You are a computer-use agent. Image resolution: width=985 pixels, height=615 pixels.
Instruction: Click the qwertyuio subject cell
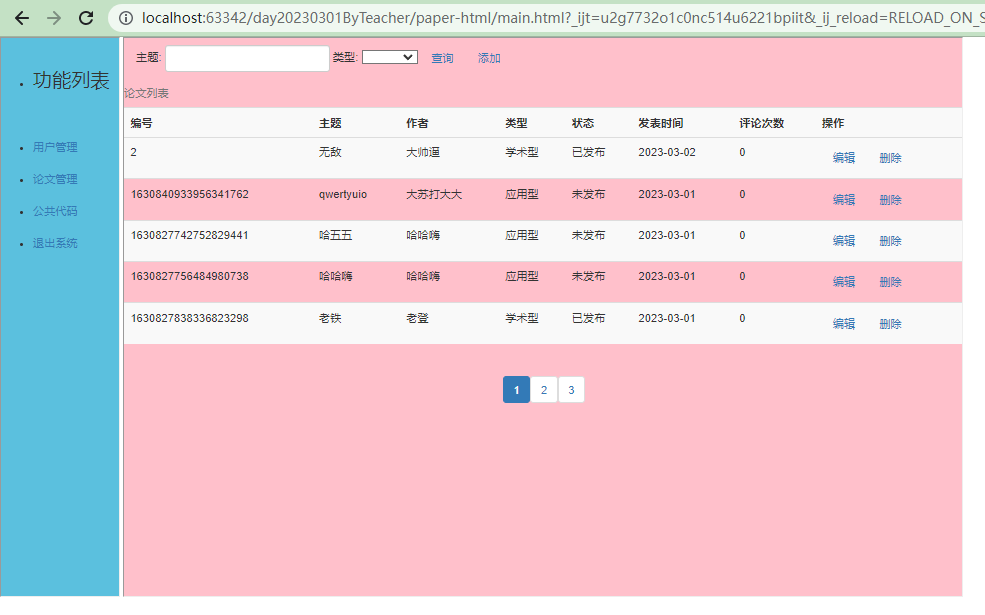click(x=342, y=194)
